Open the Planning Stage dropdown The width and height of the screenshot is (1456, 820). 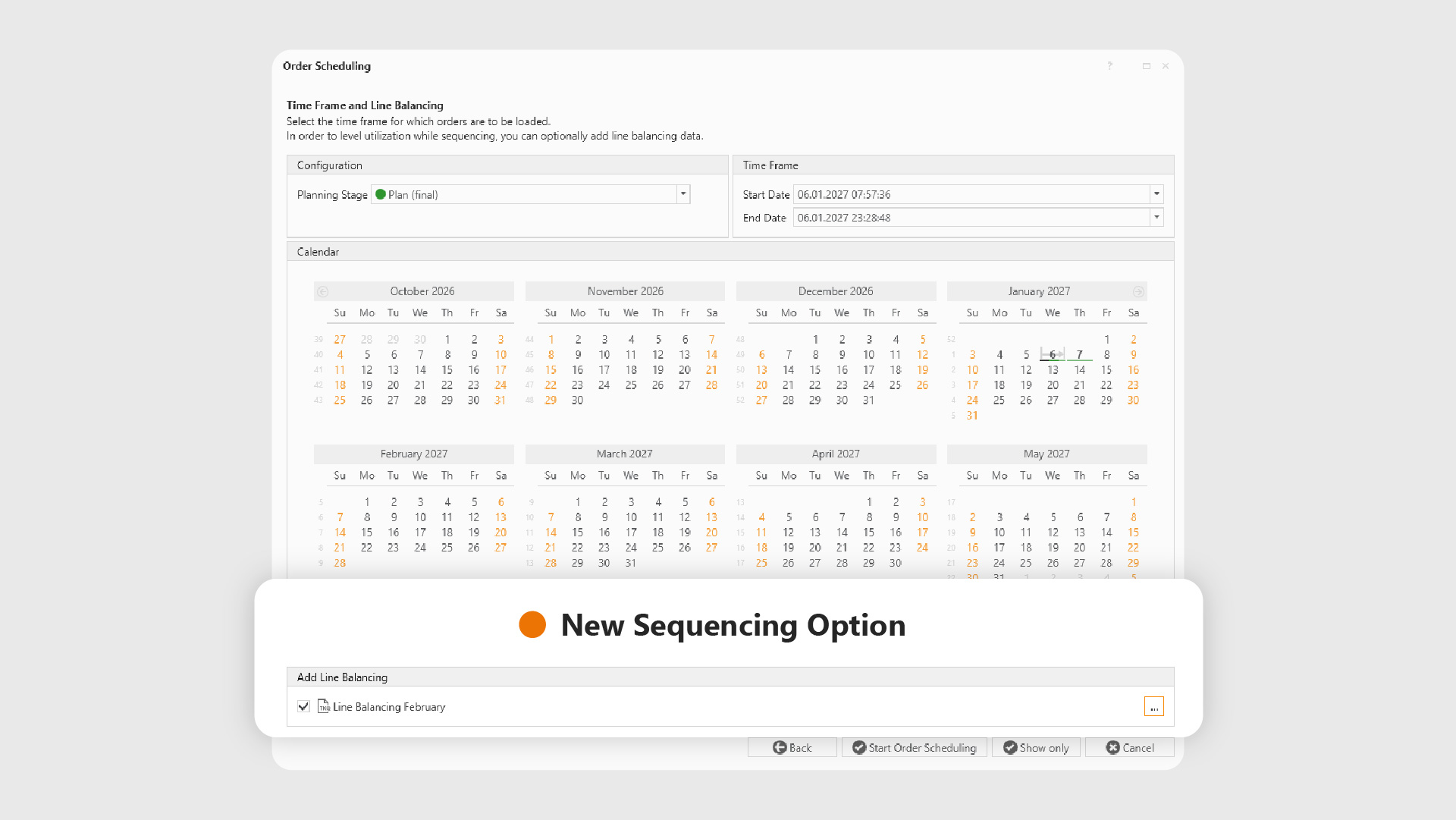[683, 194]
